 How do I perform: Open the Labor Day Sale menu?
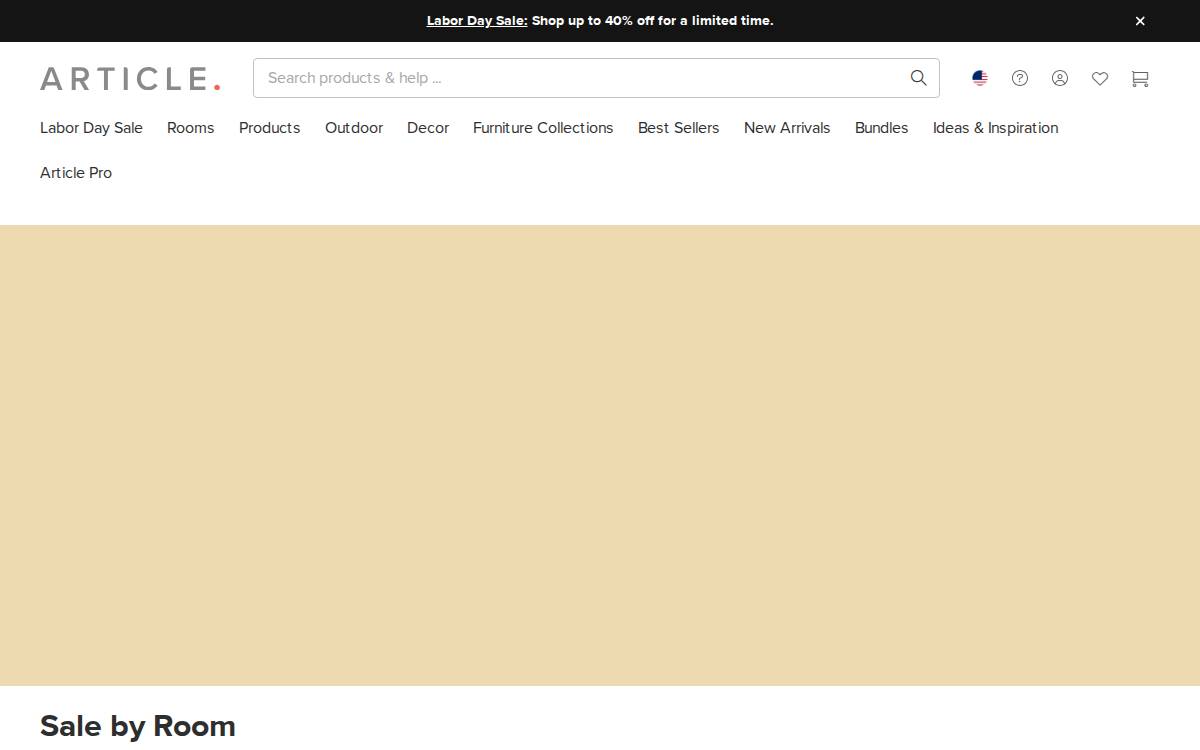pos(91,128)
